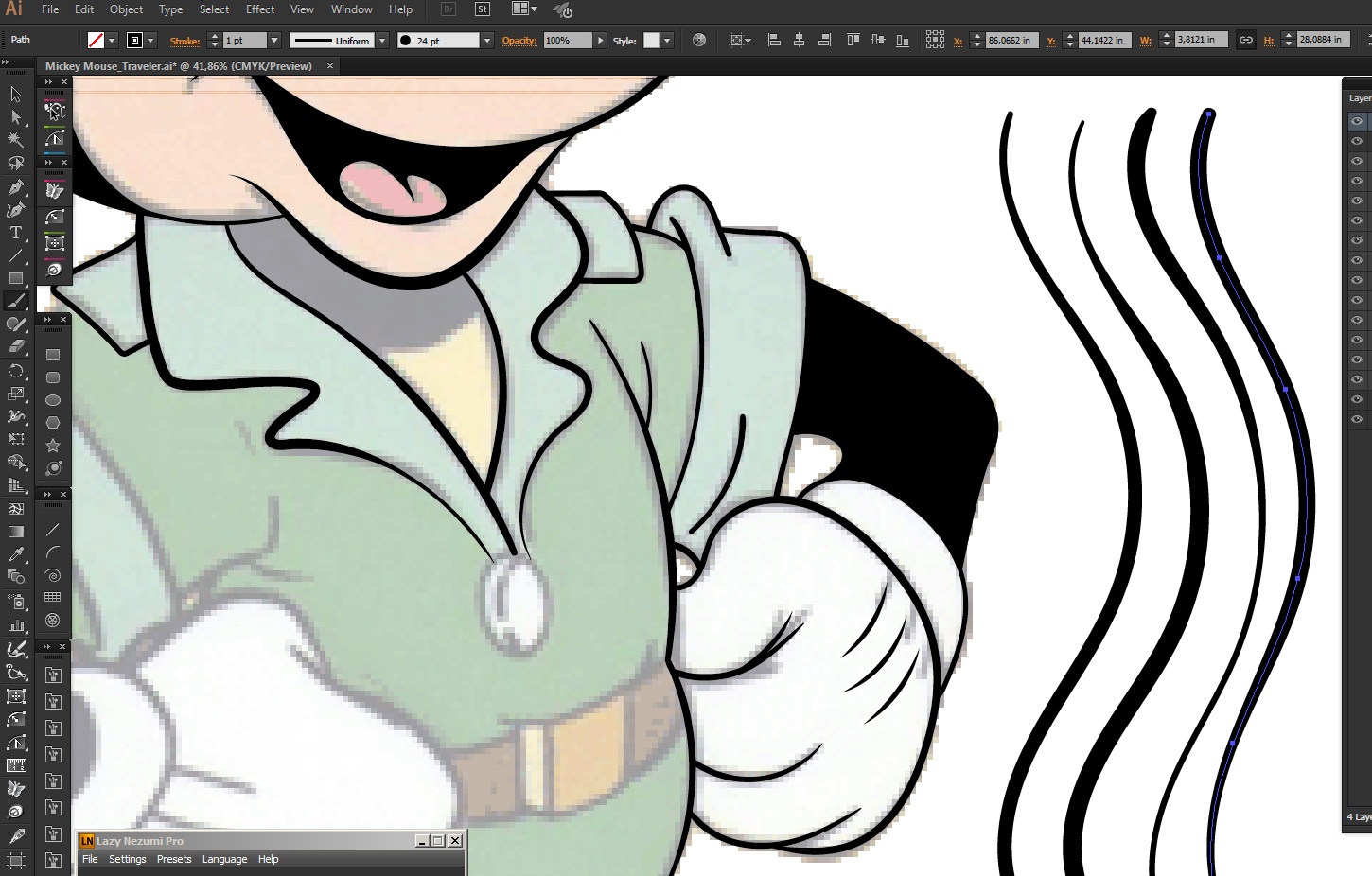
Task: Select the Polygon shape tool
Action: click(53, 423)
